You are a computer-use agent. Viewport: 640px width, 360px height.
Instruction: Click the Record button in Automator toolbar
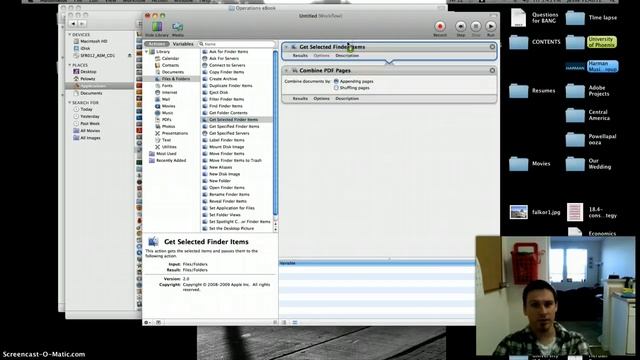coord(440,27)
